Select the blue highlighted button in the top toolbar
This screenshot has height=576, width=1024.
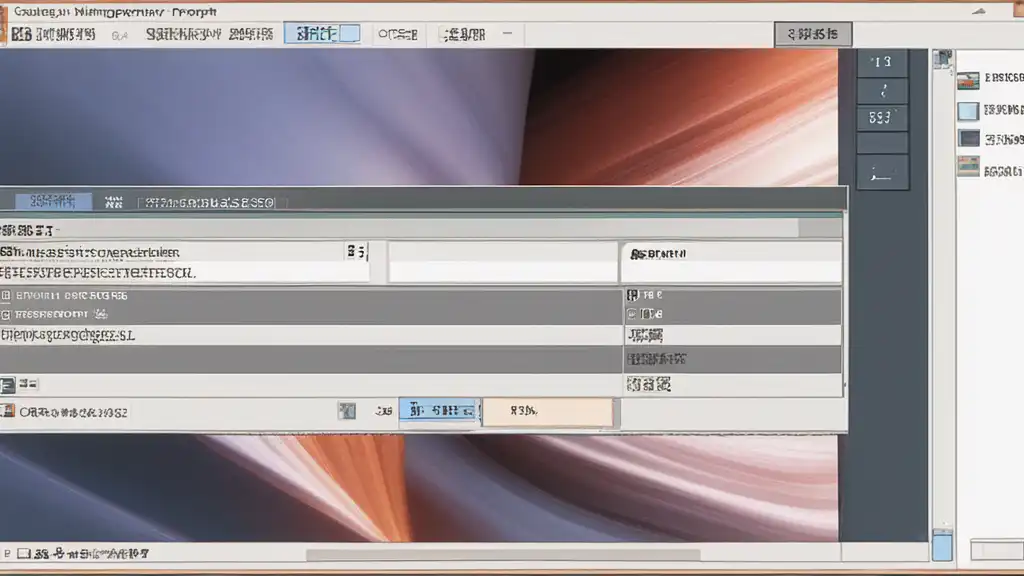pyautogui.click(x=322, y=34)
